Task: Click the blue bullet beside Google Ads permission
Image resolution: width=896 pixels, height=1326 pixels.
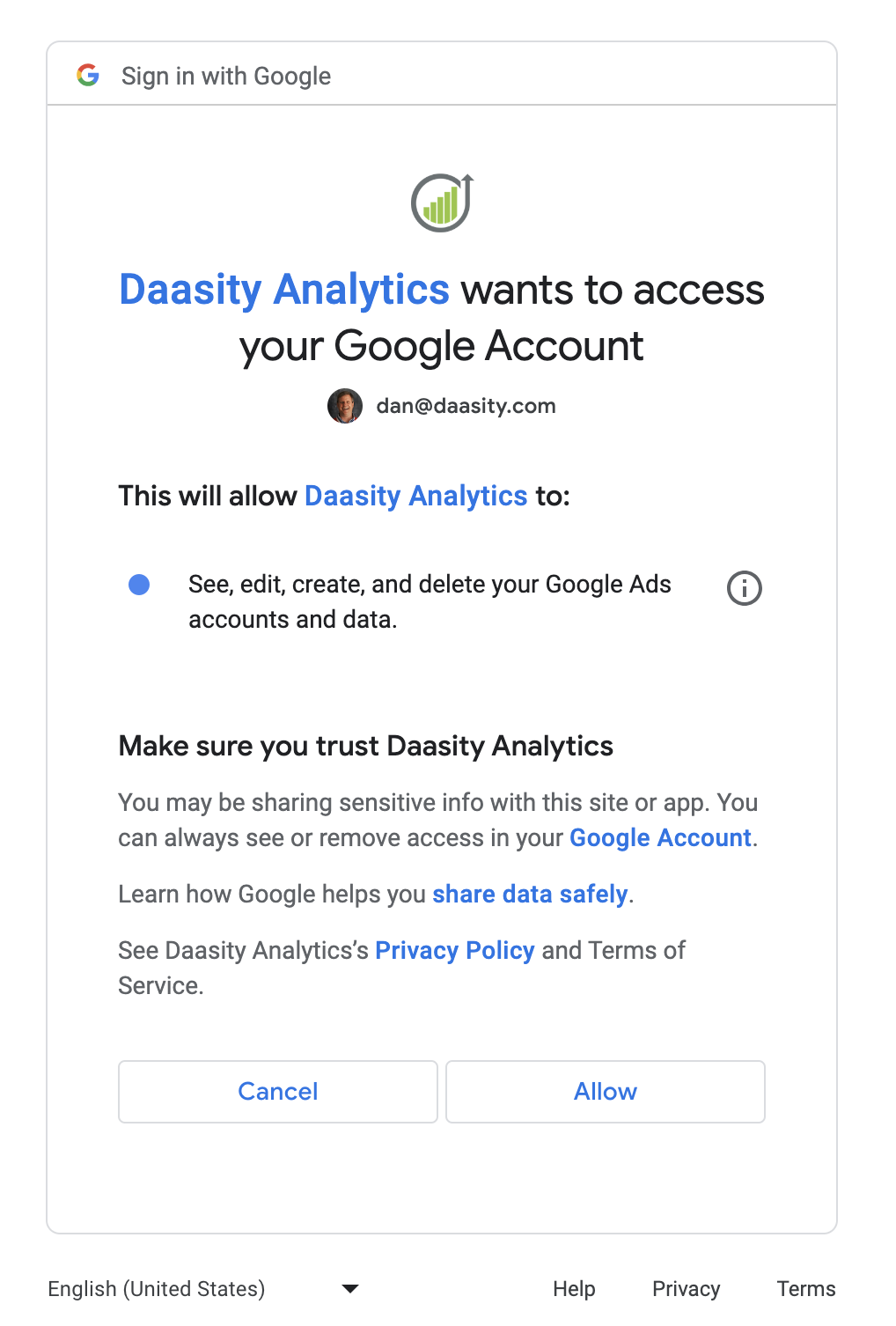Action: pos(139,585)
